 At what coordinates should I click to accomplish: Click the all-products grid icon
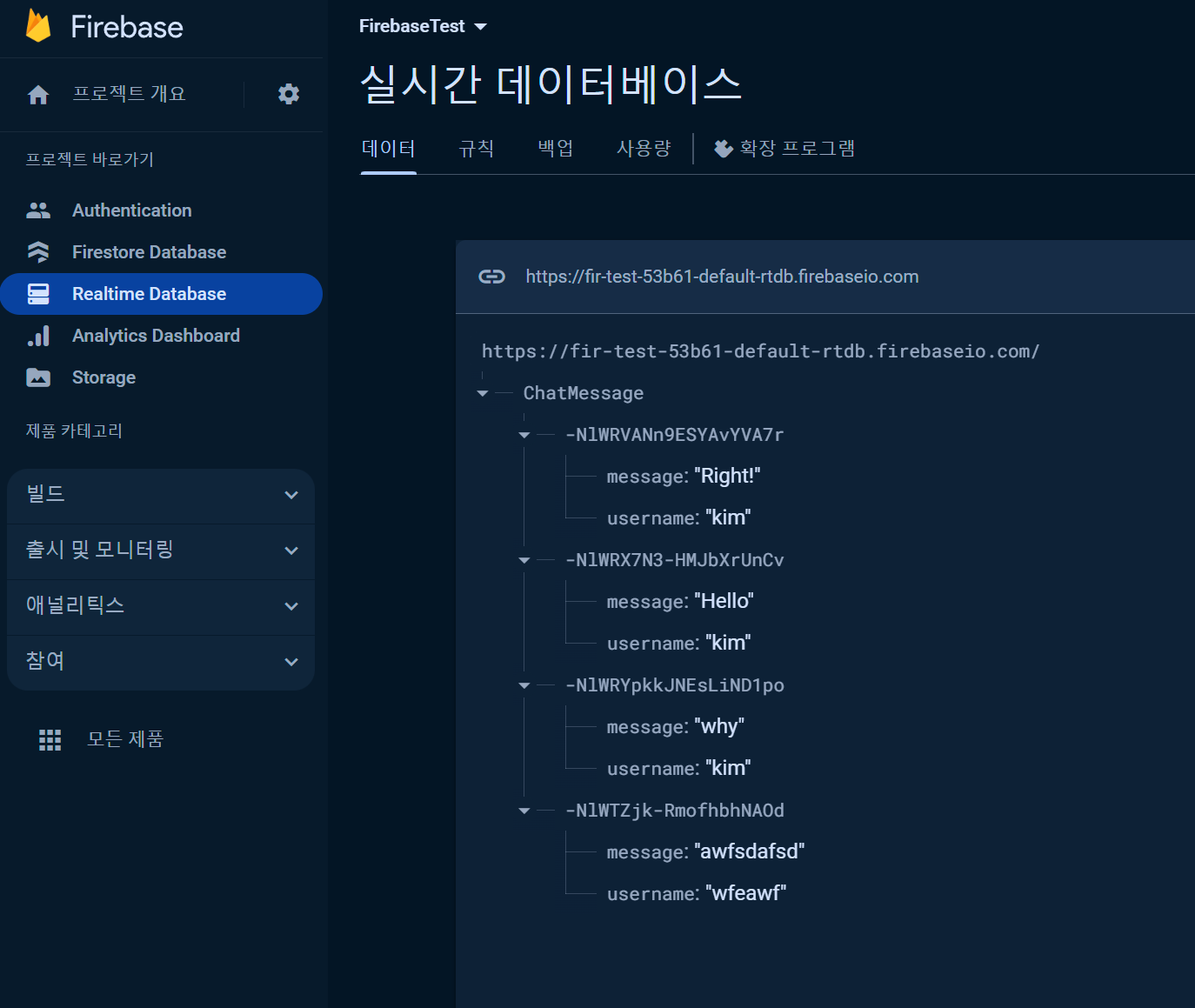(50, 740)
